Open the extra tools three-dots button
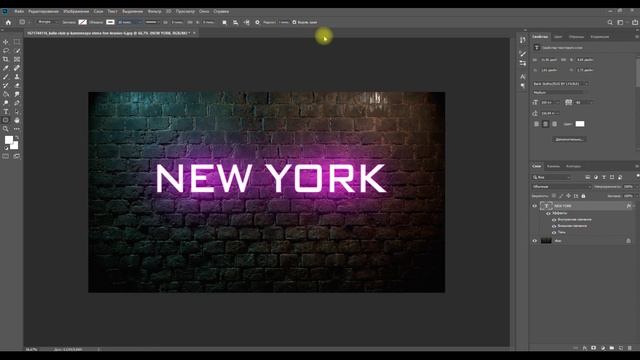 pos(17,129)
